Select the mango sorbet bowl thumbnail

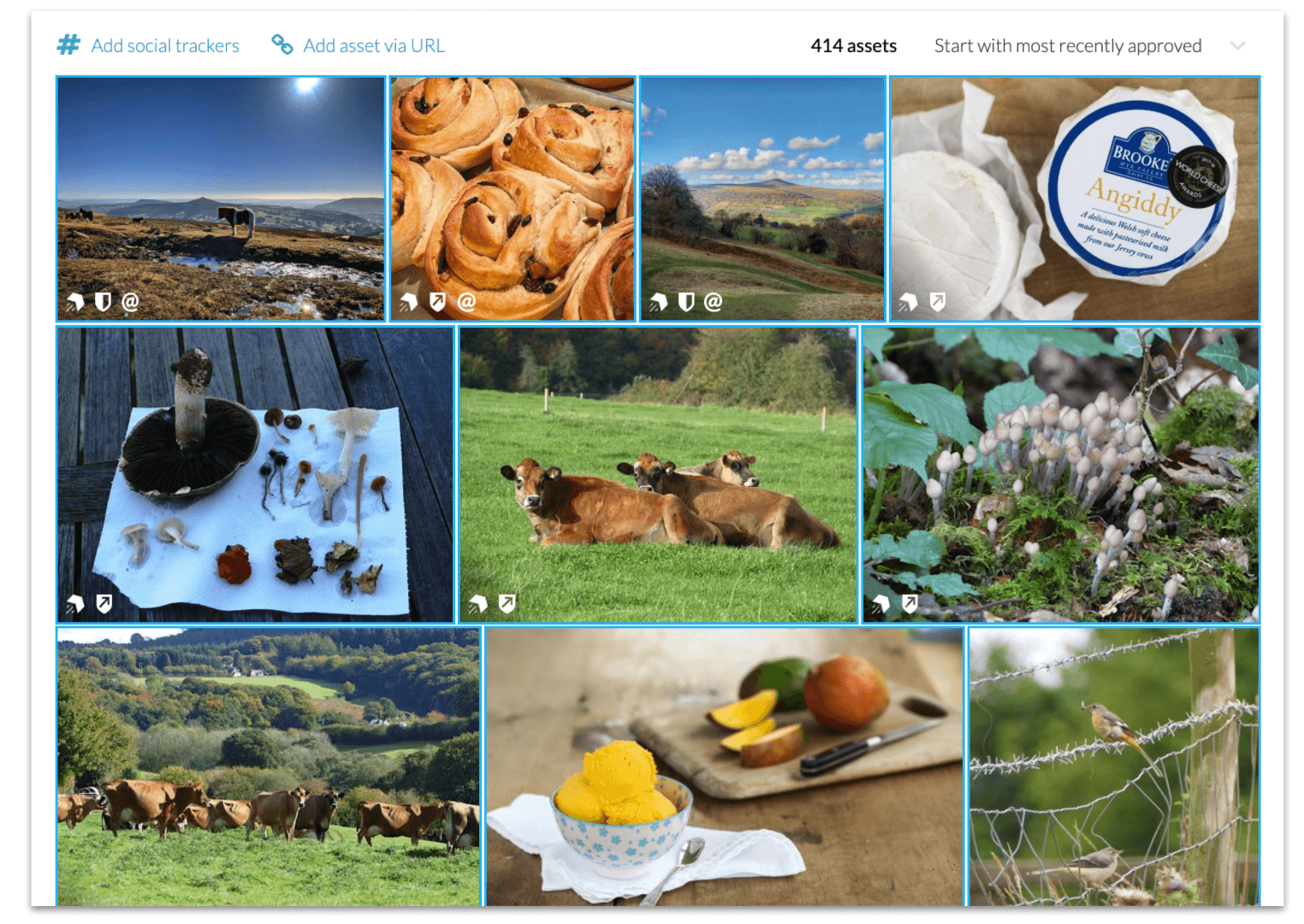tap(725, 767)
